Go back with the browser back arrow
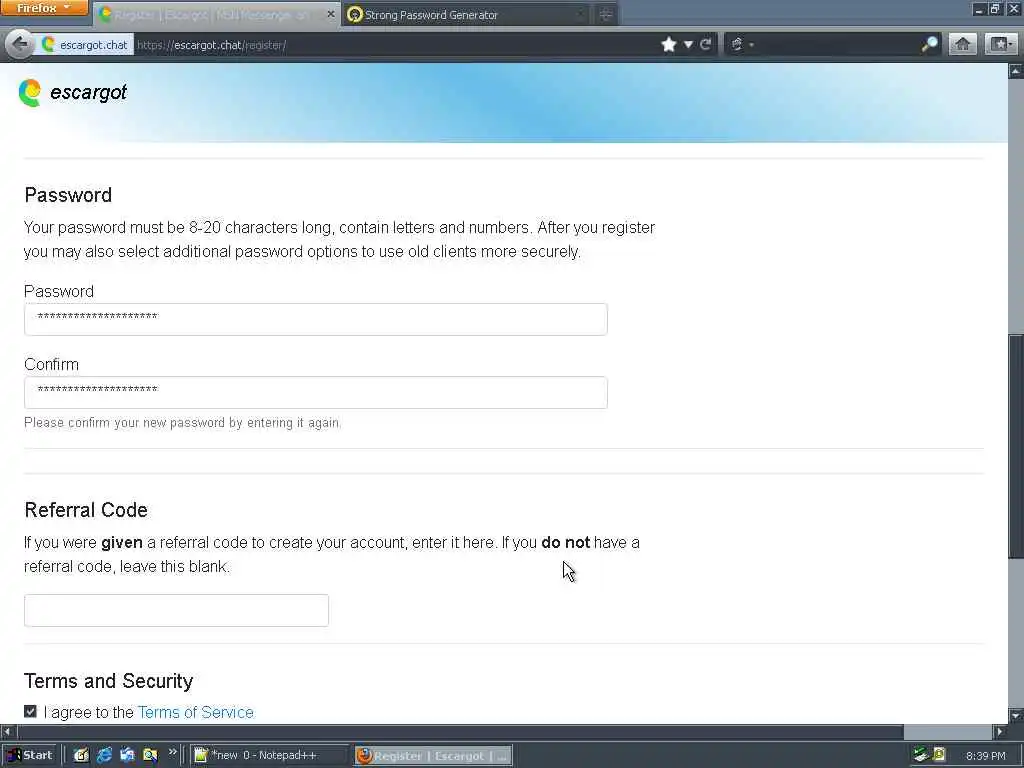Image resolution: width=1024 pixels, height=768 pixels. [20, 44]
